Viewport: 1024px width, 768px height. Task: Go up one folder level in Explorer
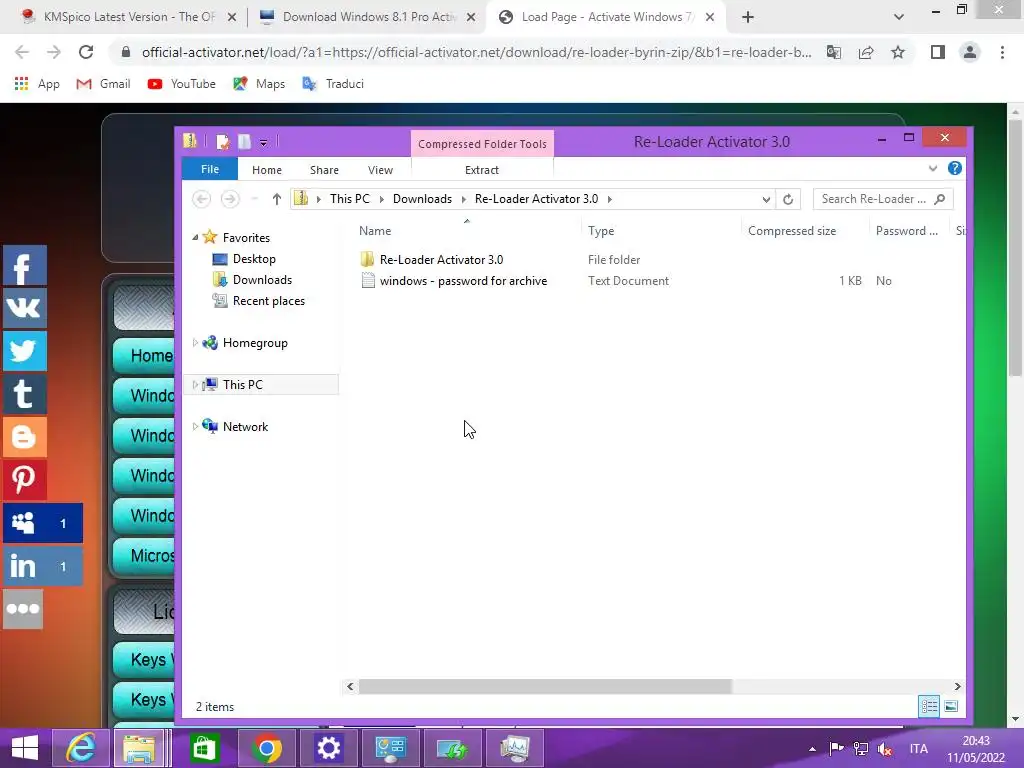click(276, 199)
